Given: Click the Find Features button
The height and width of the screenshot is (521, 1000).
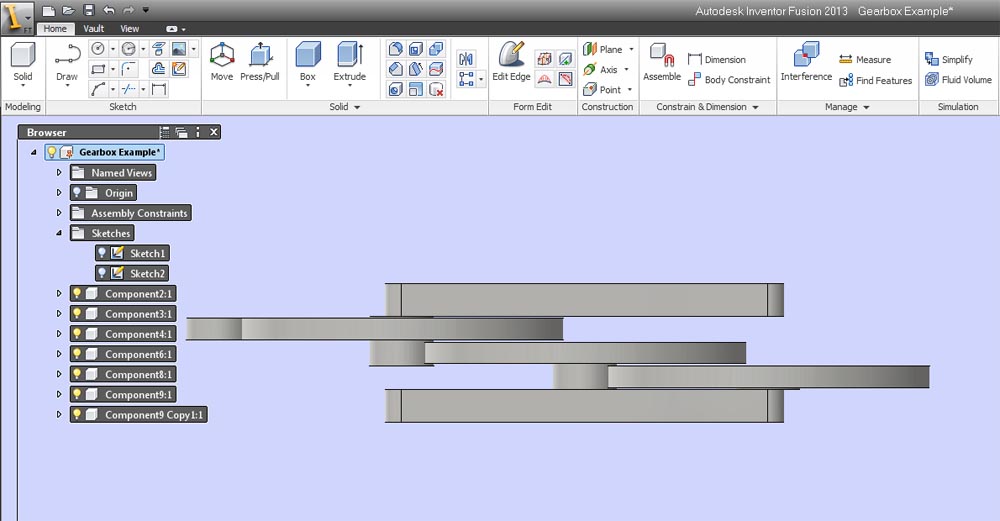Looking at the screenshot, I should tap(876, 80).
